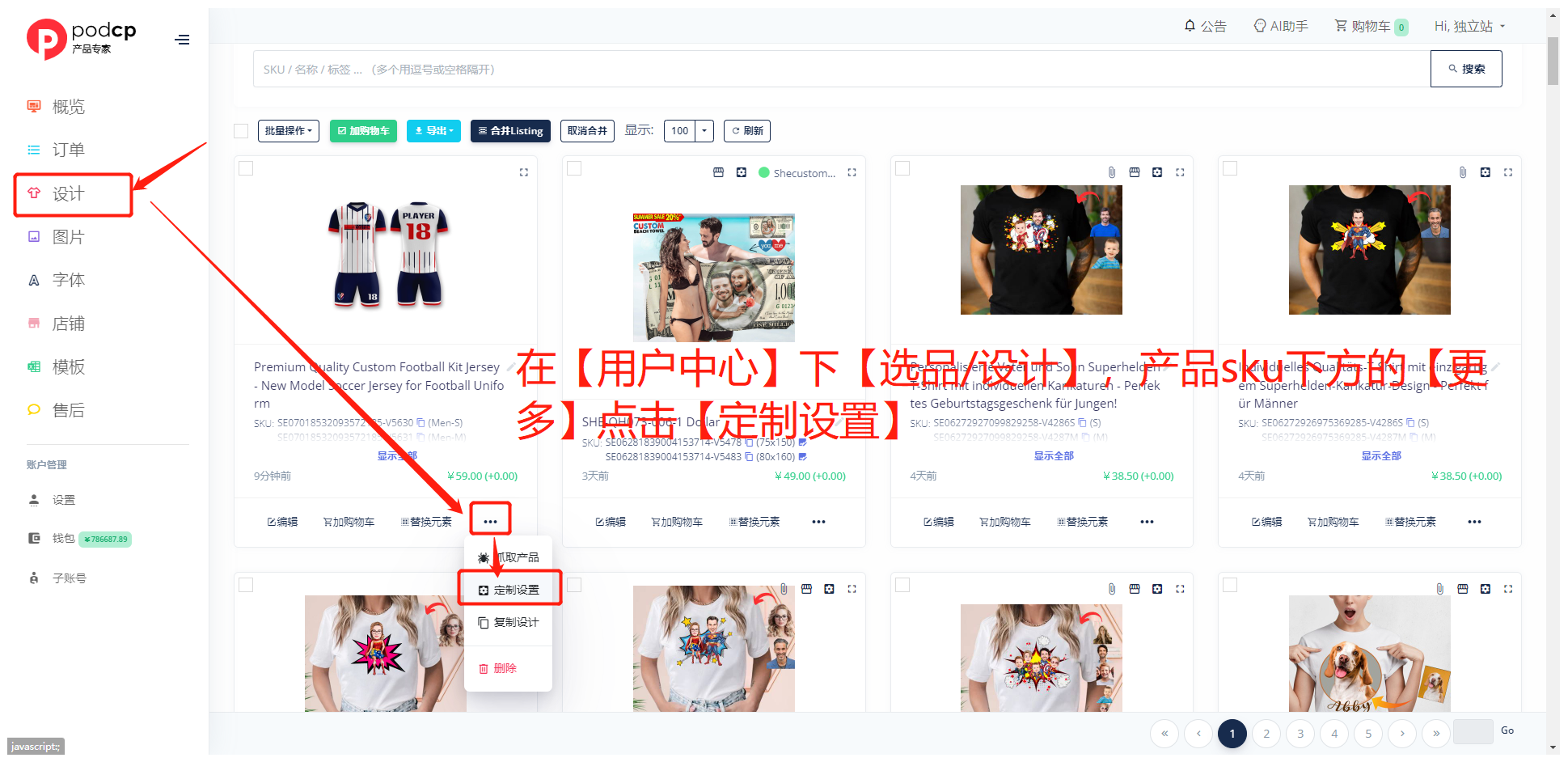This screenshot has width=1568, height=762.
Task: Toggle the select-all checkbox in the toolbar
Action: (x=241, y=131)
